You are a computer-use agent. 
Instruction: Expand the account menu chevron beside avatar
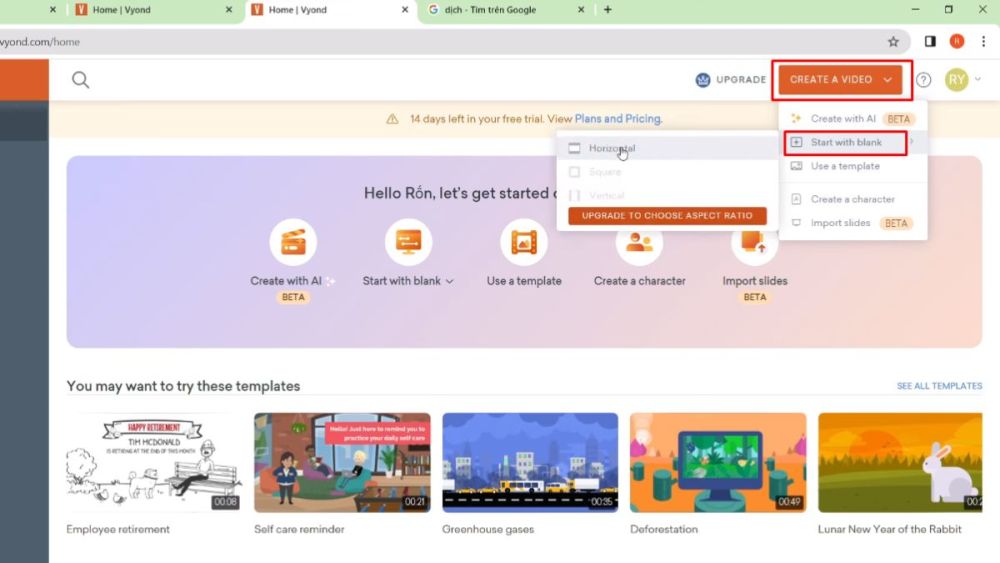pyautogui.click(x=978, y=80)
